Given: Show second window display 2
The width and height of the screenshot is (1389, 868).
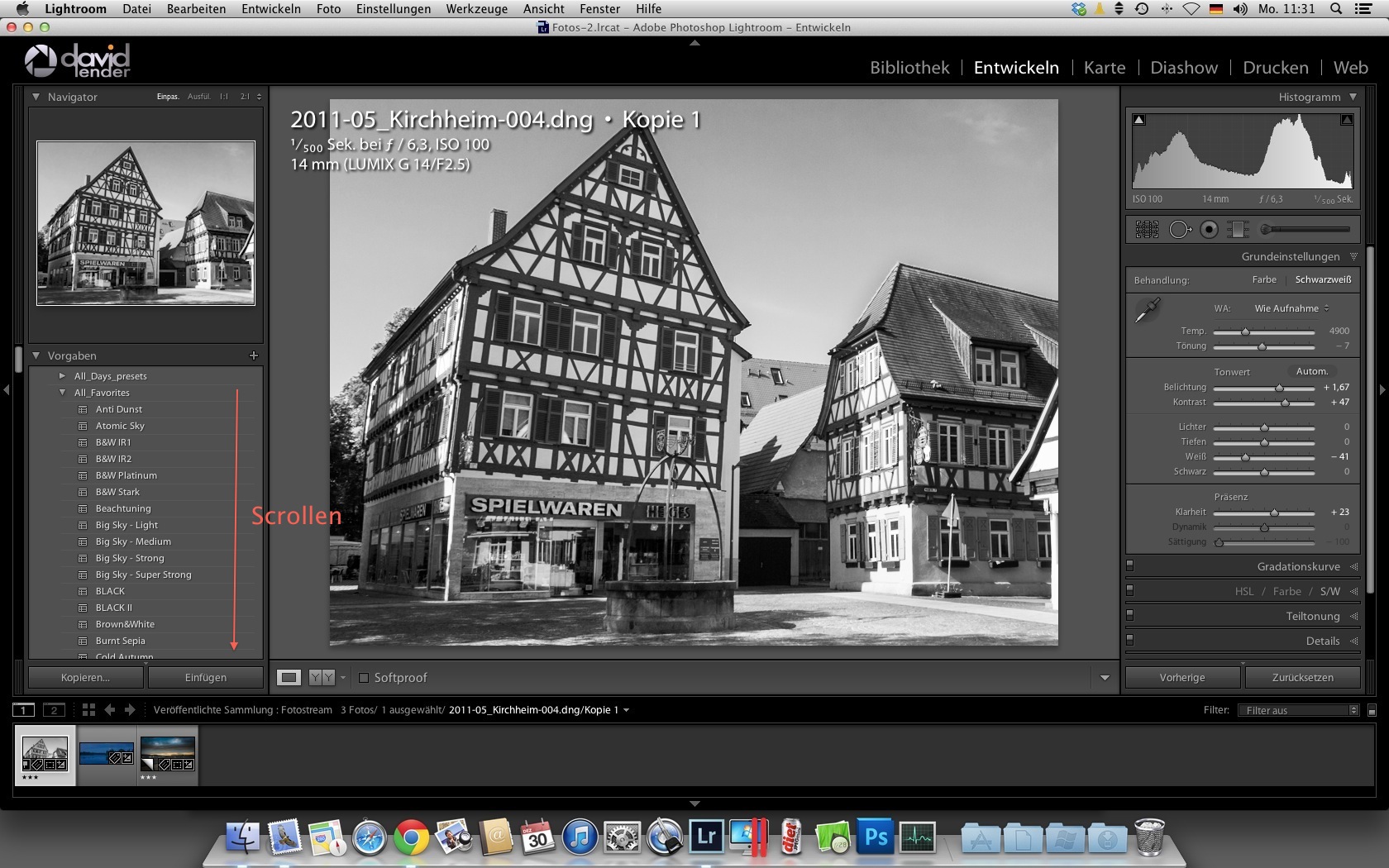Looking at the screenshot, I should coord(54,710).
